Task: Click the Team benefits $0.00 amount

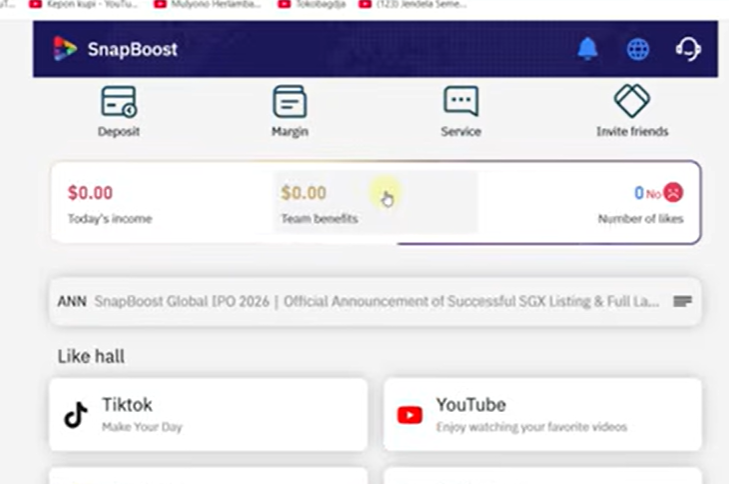Action: (304, 192)
